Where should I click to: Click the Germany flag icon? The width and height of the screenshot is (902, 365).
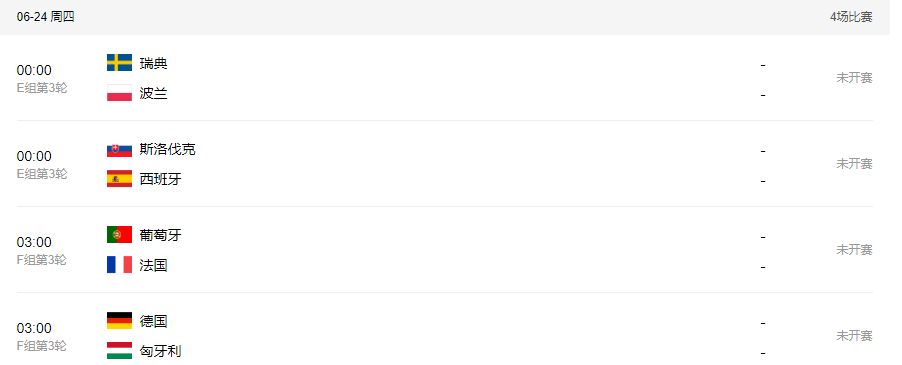point(119,321)
